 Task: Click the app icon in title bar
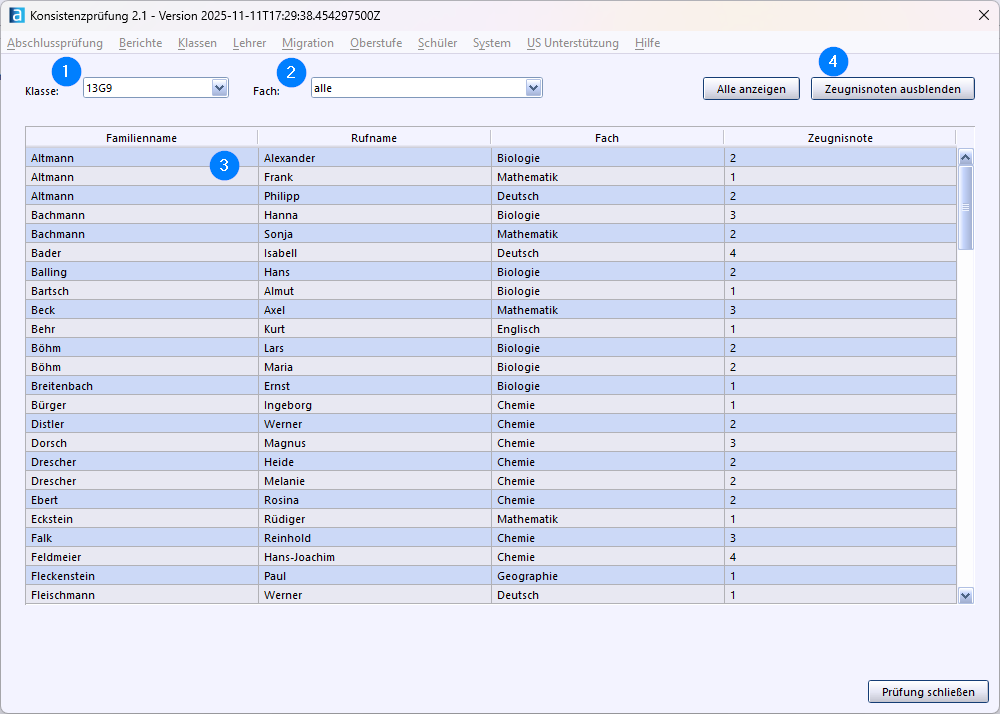(x=16, y=16)
